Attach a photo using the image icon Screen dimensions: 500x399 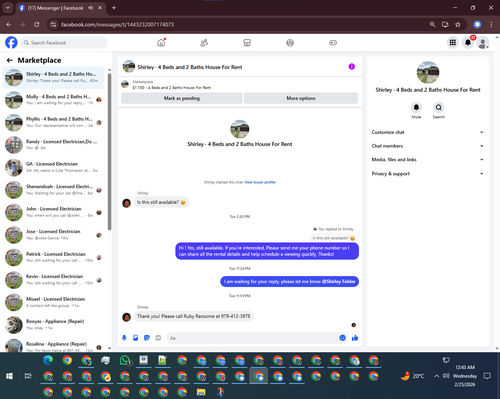135,338
